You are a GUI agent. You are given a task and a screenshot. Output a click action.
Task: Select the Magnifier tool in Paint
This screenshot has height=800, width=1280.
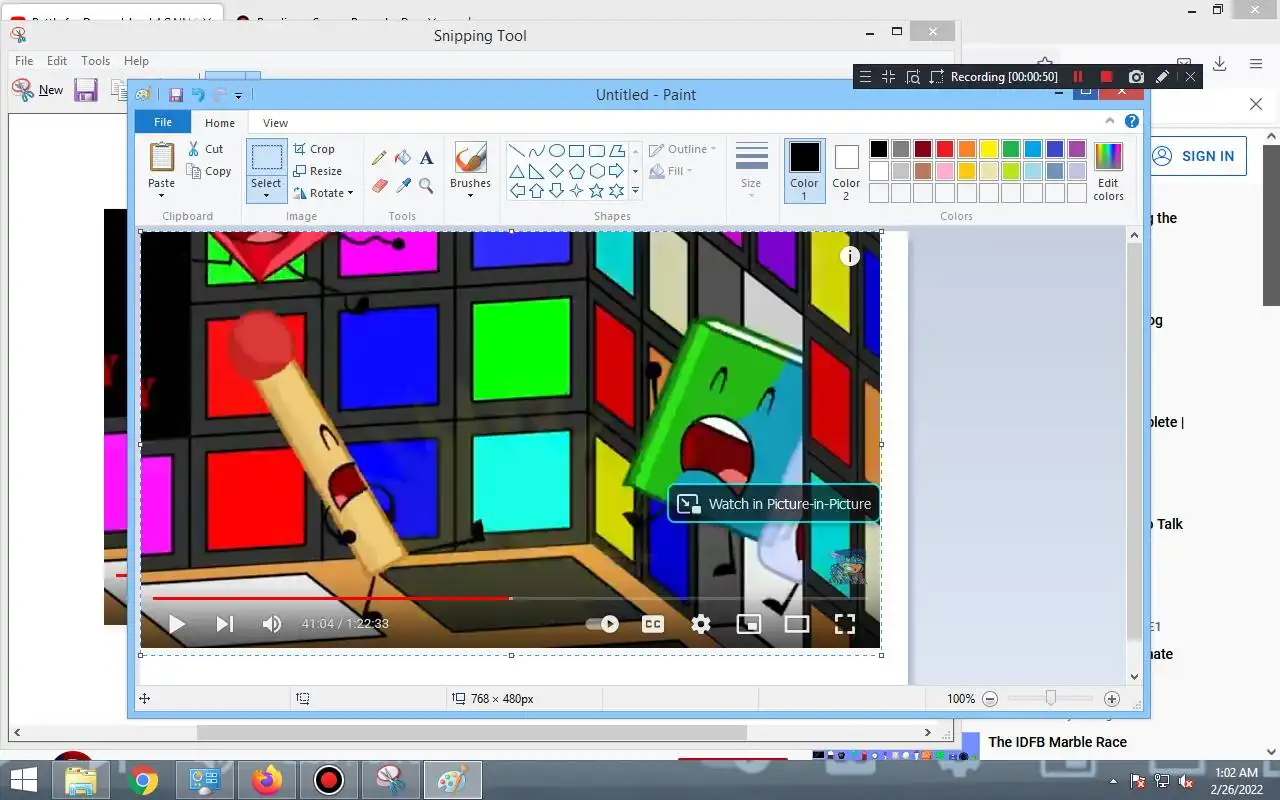coord(426,185)
